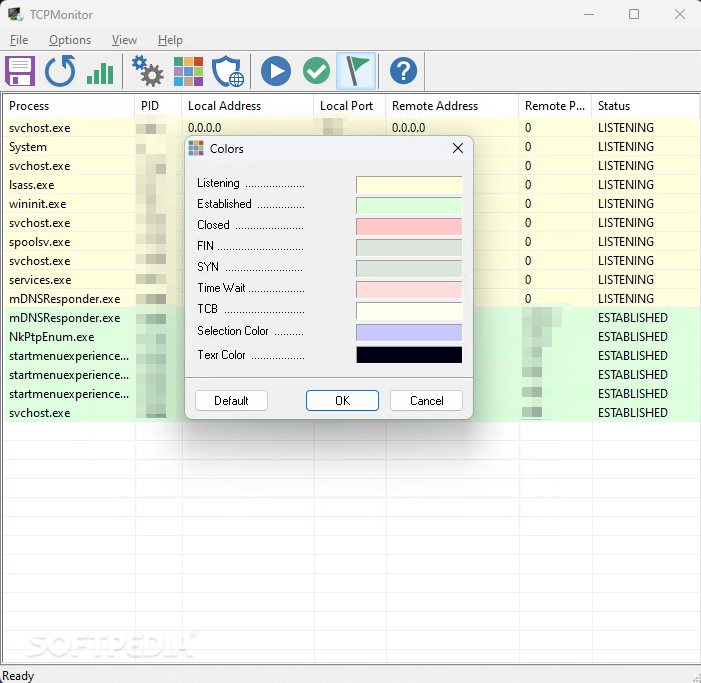Sort by the Status column header
701x683 pixels.
(646, 106)
